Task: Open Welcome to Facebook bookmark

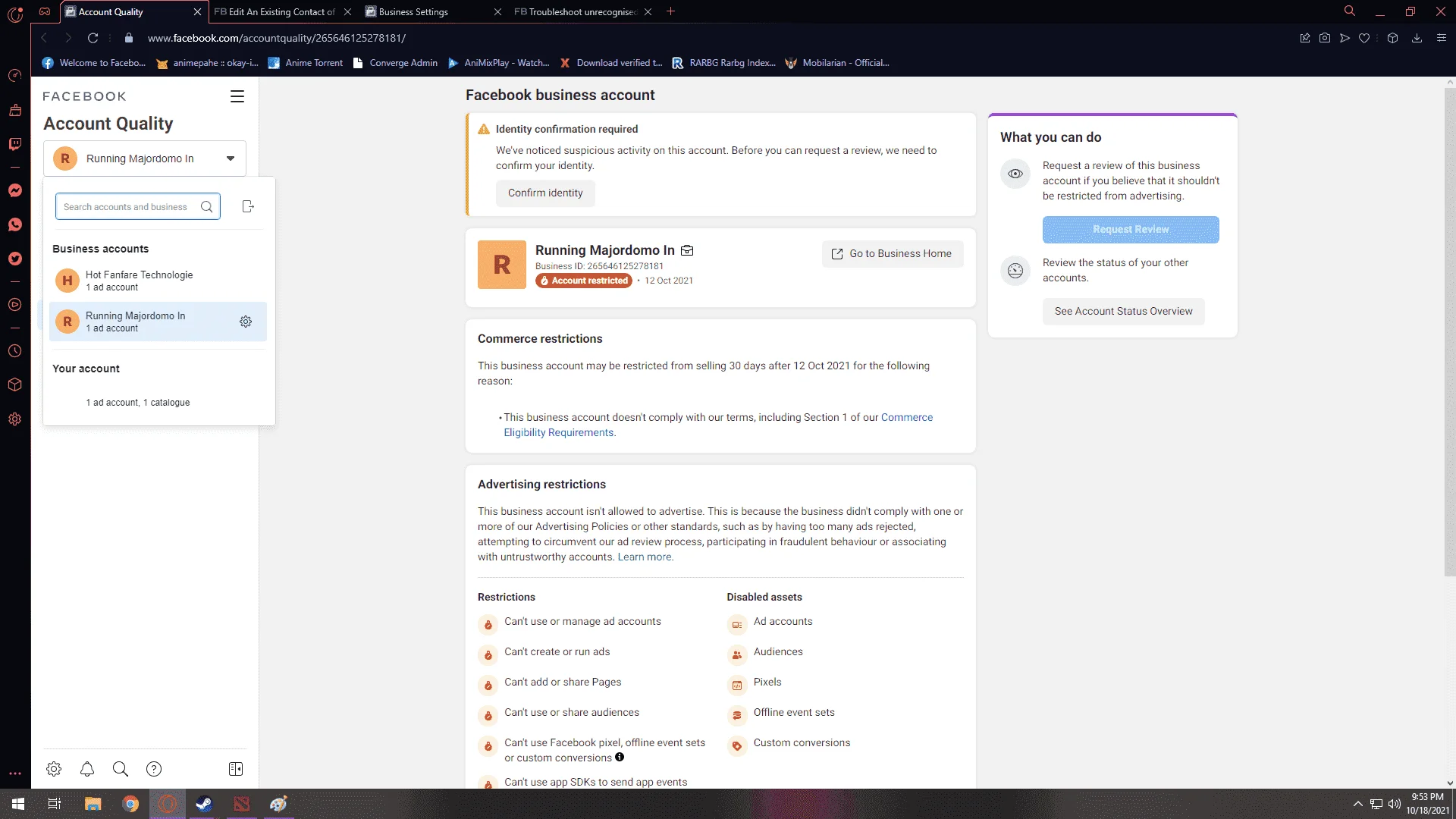Action: (x=93, y=63)
